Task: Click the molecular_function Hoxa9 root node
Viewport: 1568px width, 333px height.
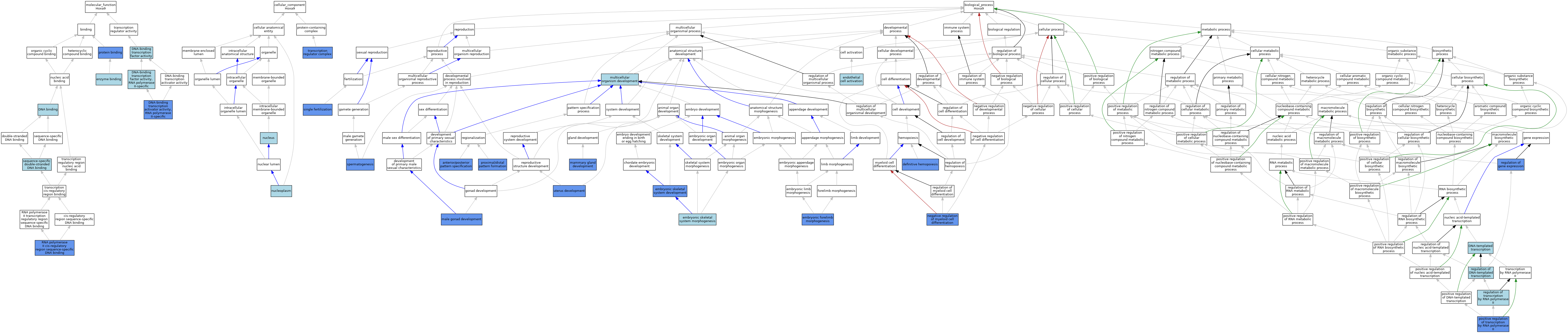Action: [x=100, y=7]
